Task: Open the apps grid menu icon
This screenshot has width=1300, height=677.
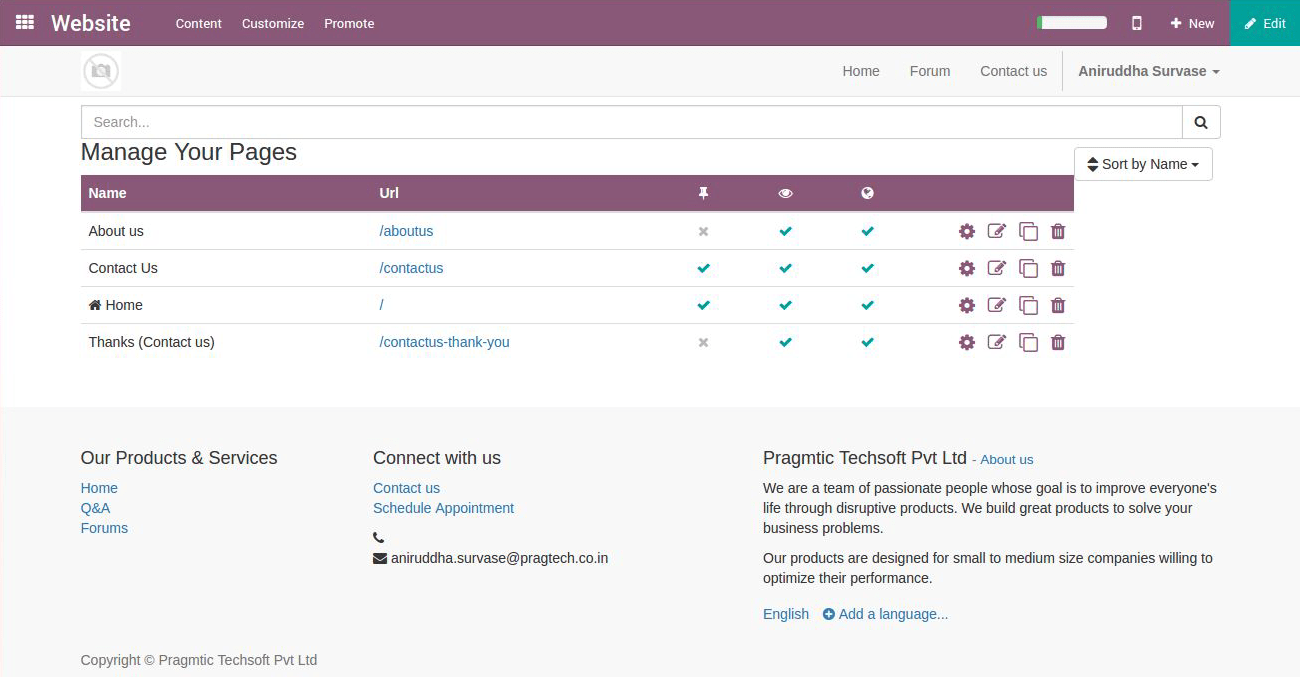Action: (x=25, y=22)
